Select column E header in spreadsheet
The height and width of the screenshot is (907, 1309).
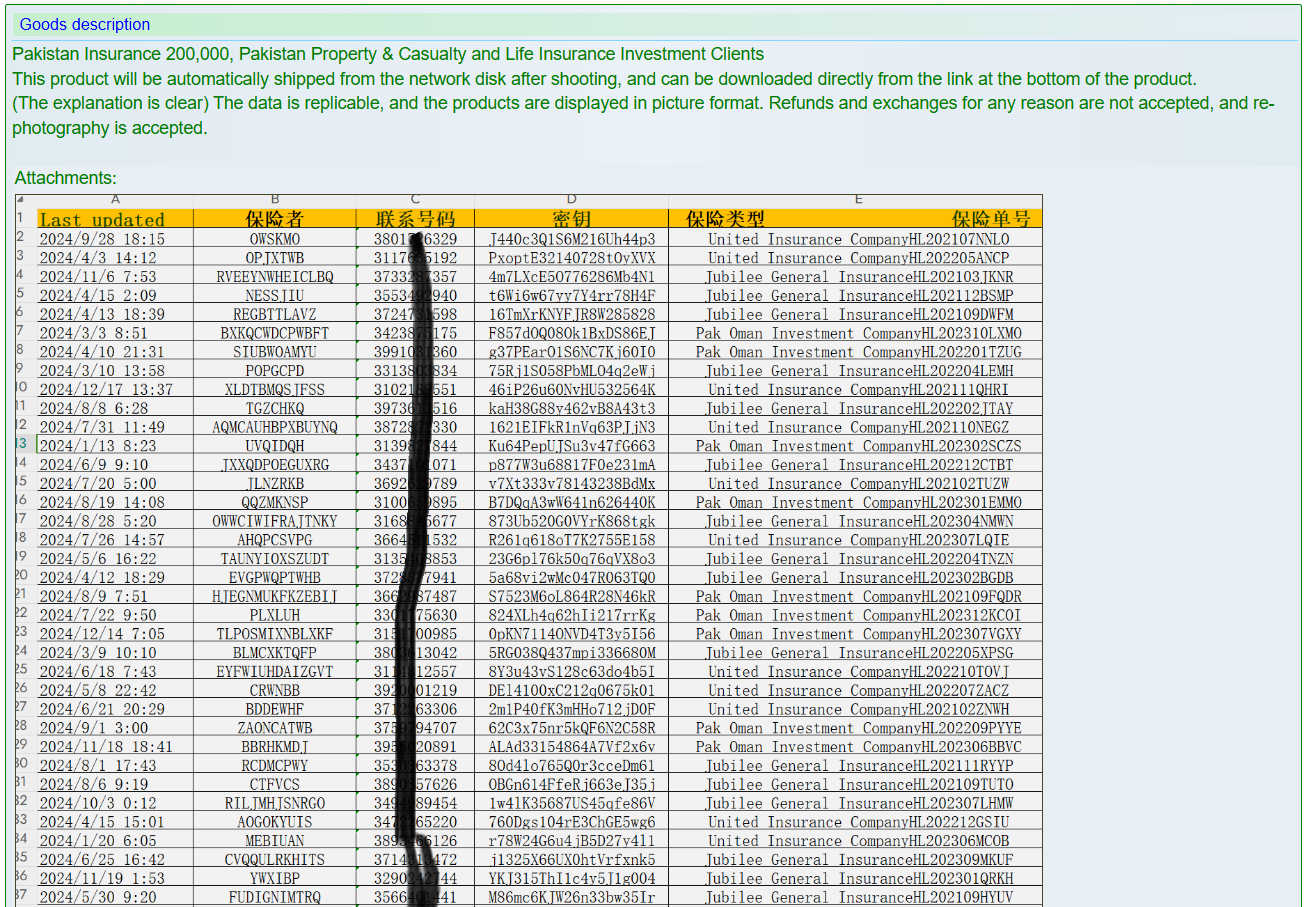click(857, 200)
